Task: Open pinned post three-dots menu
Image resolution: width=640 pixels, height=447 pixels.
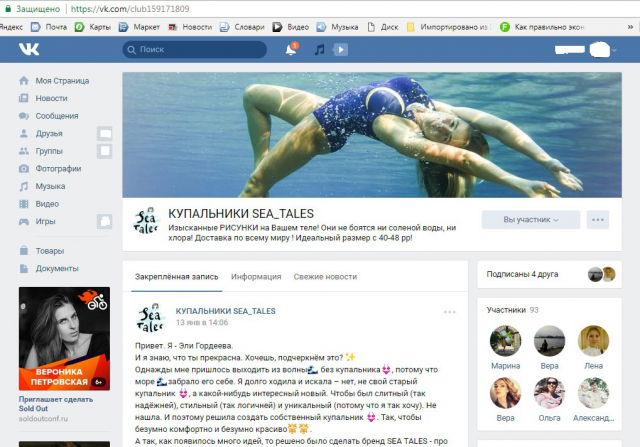Action: tap(449, 312)
